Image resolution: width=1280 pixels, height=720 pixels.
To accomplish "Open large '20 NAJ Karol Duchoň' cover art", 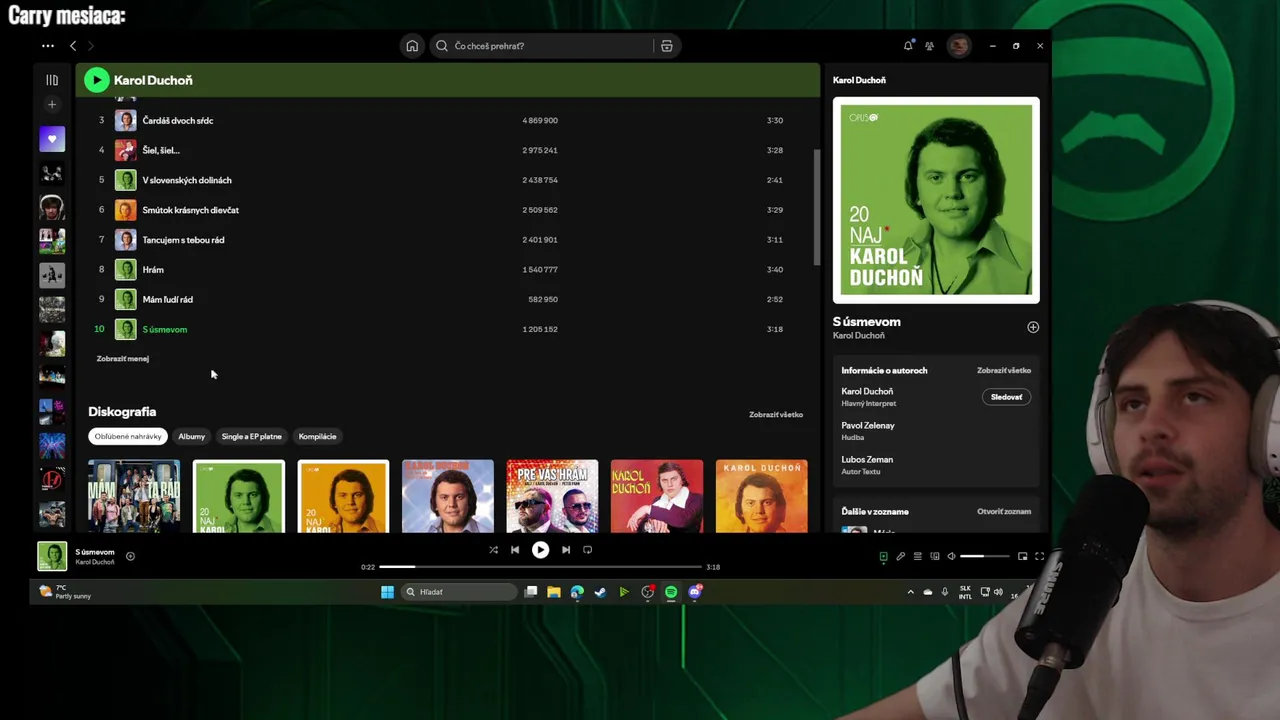I will 936,200.
